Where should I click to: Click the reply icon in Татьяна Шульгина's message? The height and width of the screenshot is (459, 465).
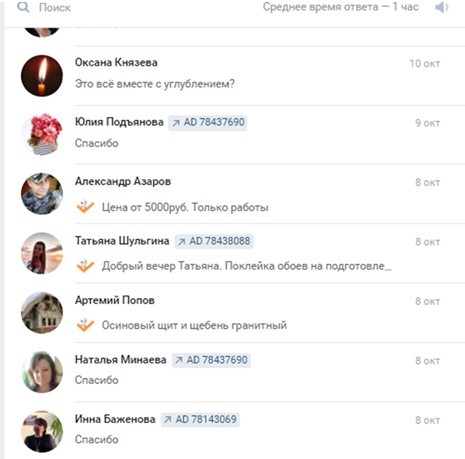click(x=85, y=266)
